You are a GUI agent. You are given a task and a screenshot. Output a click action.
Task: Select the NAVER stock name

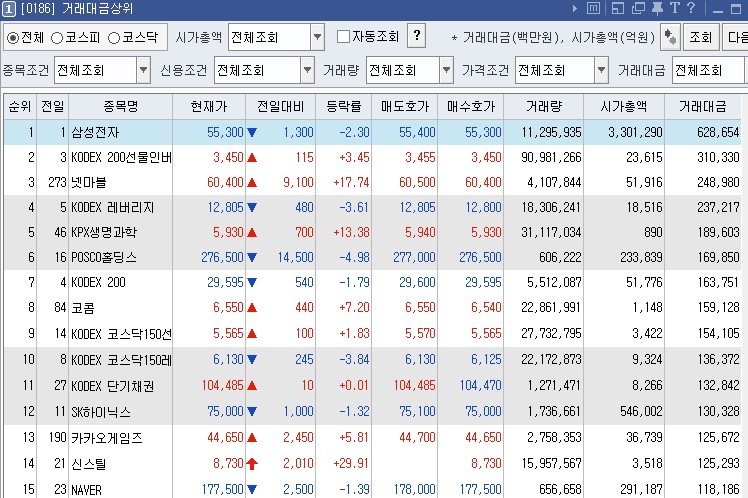86,490
